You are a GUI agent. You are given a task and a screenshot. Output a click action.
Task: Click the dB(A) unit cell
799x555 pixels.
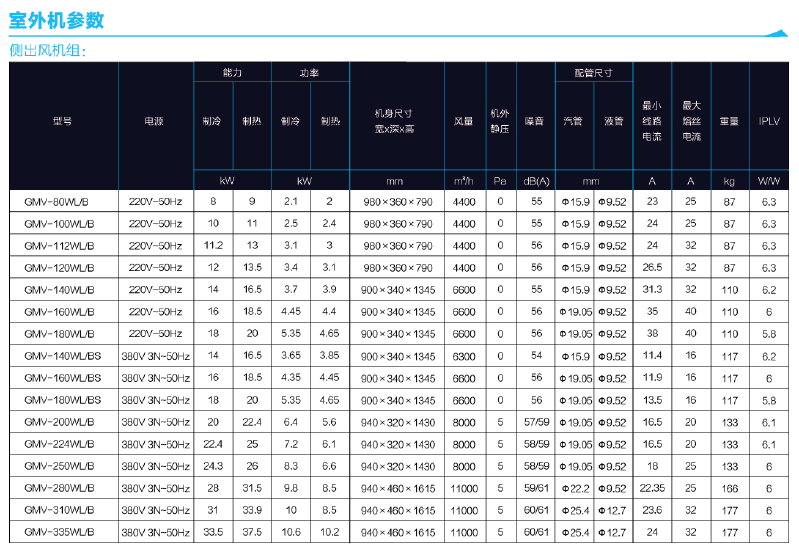pos(536,181)
